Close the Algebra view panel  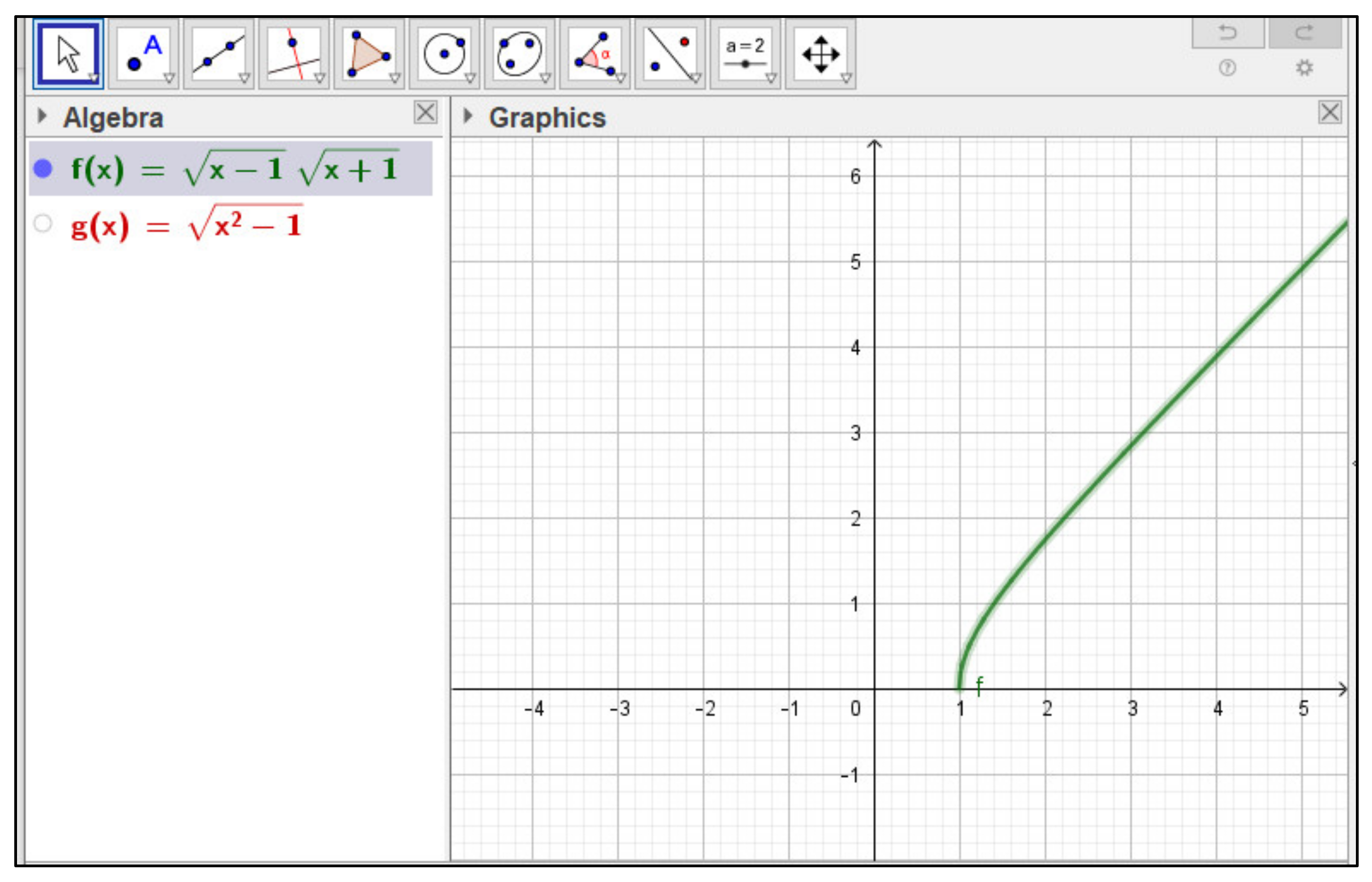(x=425, y=112)
